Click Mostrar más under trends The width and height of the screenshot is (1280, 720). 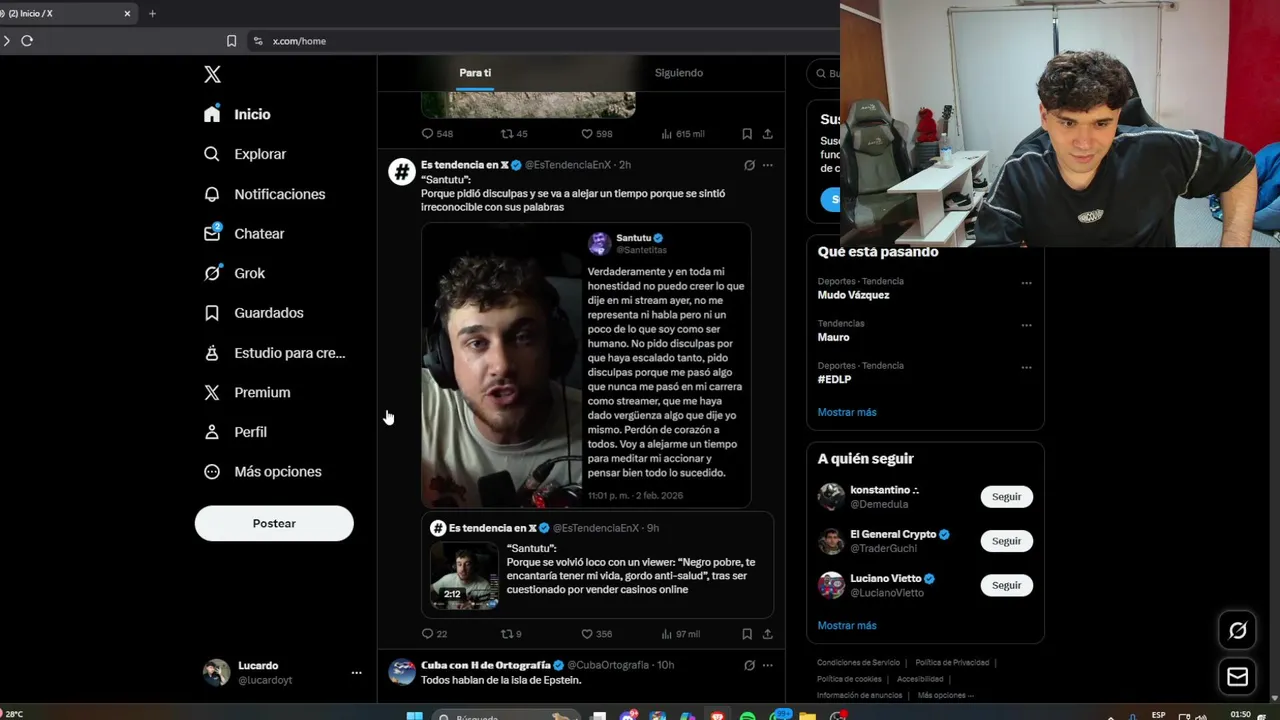pos(846,412)
